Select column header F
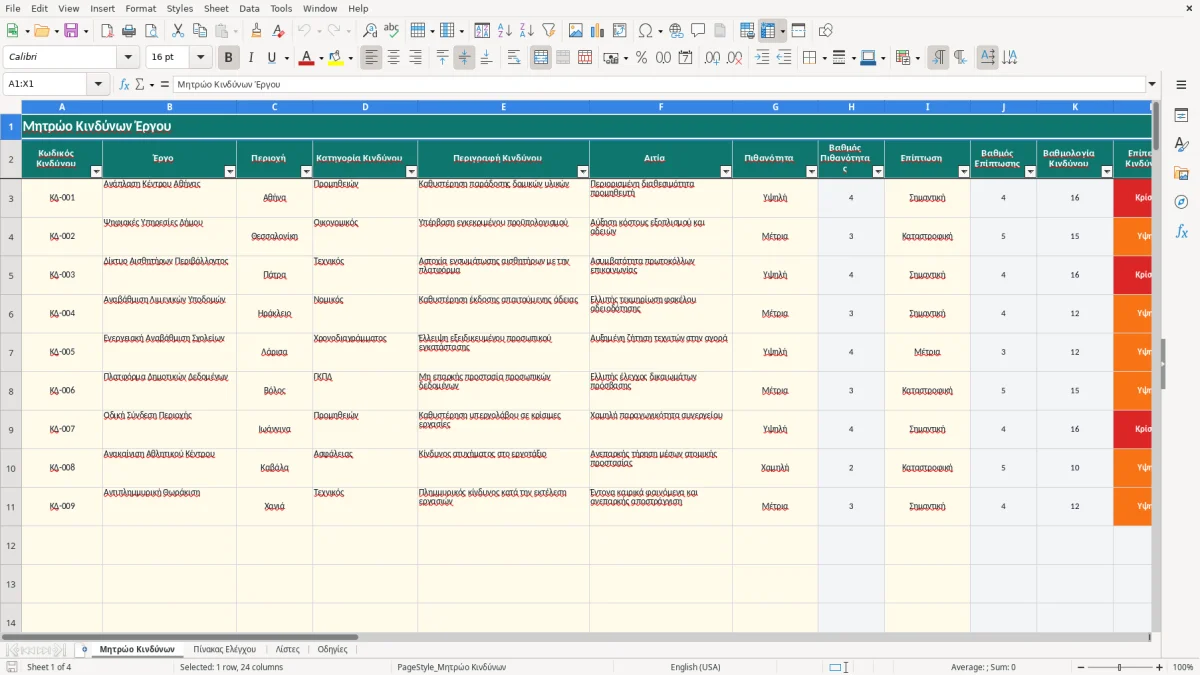The height and width of the screenshot is (675, 1200). pyautogui.click(x=661, y=107)
